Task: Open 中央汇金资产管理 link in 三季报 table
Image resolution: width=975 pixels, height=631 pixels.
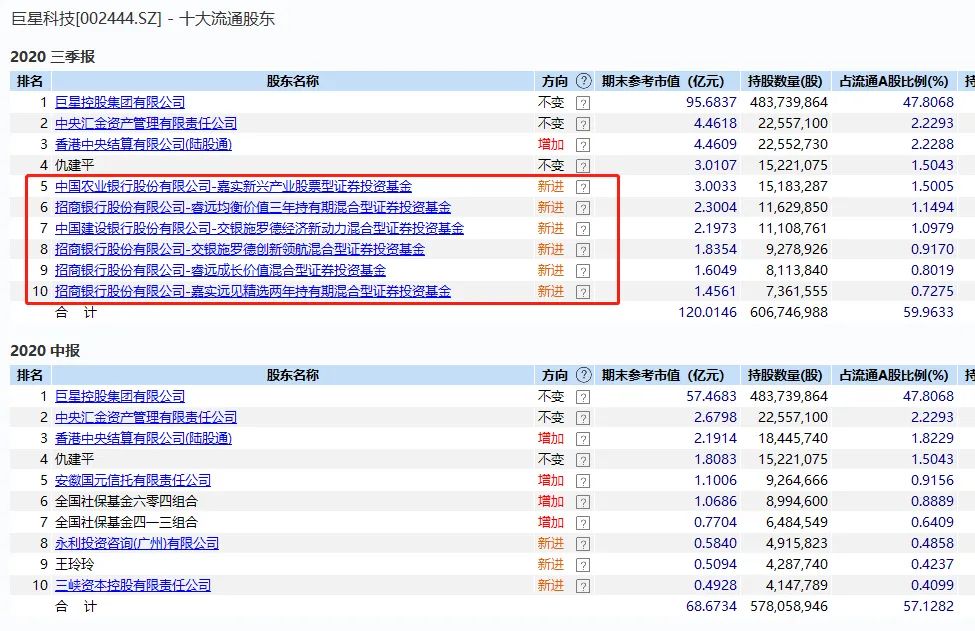Action: tap(146, 123)
